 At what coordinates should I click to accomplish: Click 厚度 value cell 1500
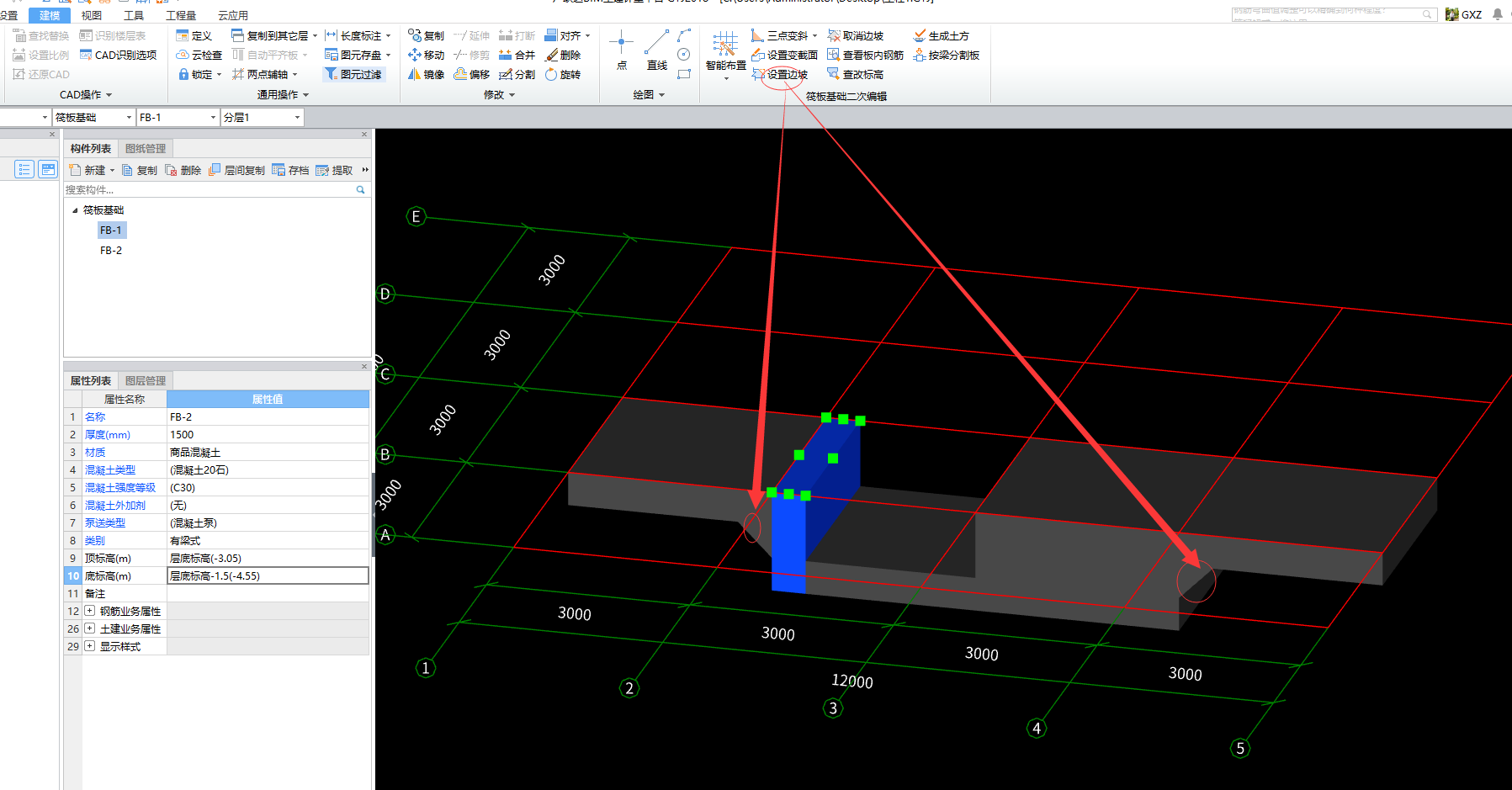pyautogui.click(x=268, y=435)
